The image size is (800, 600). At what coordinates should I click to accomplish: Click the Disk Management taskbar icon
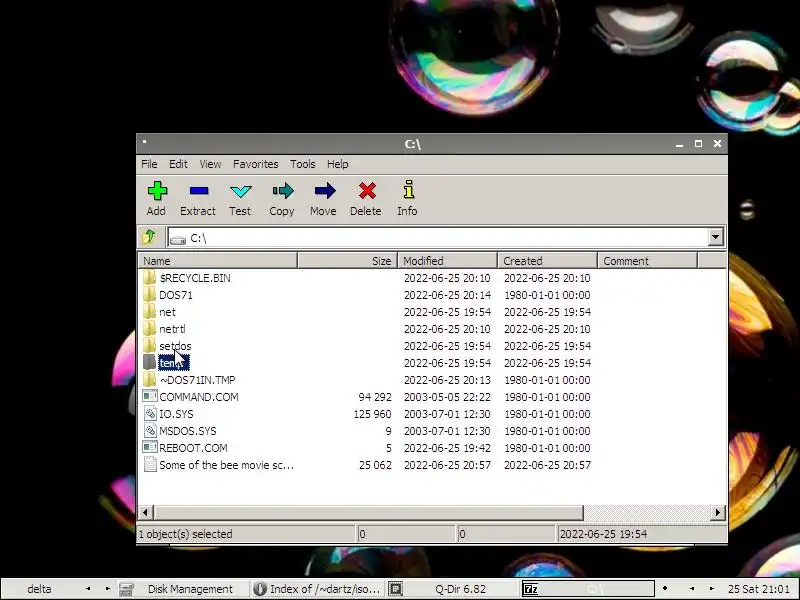[x=126, y=589]
